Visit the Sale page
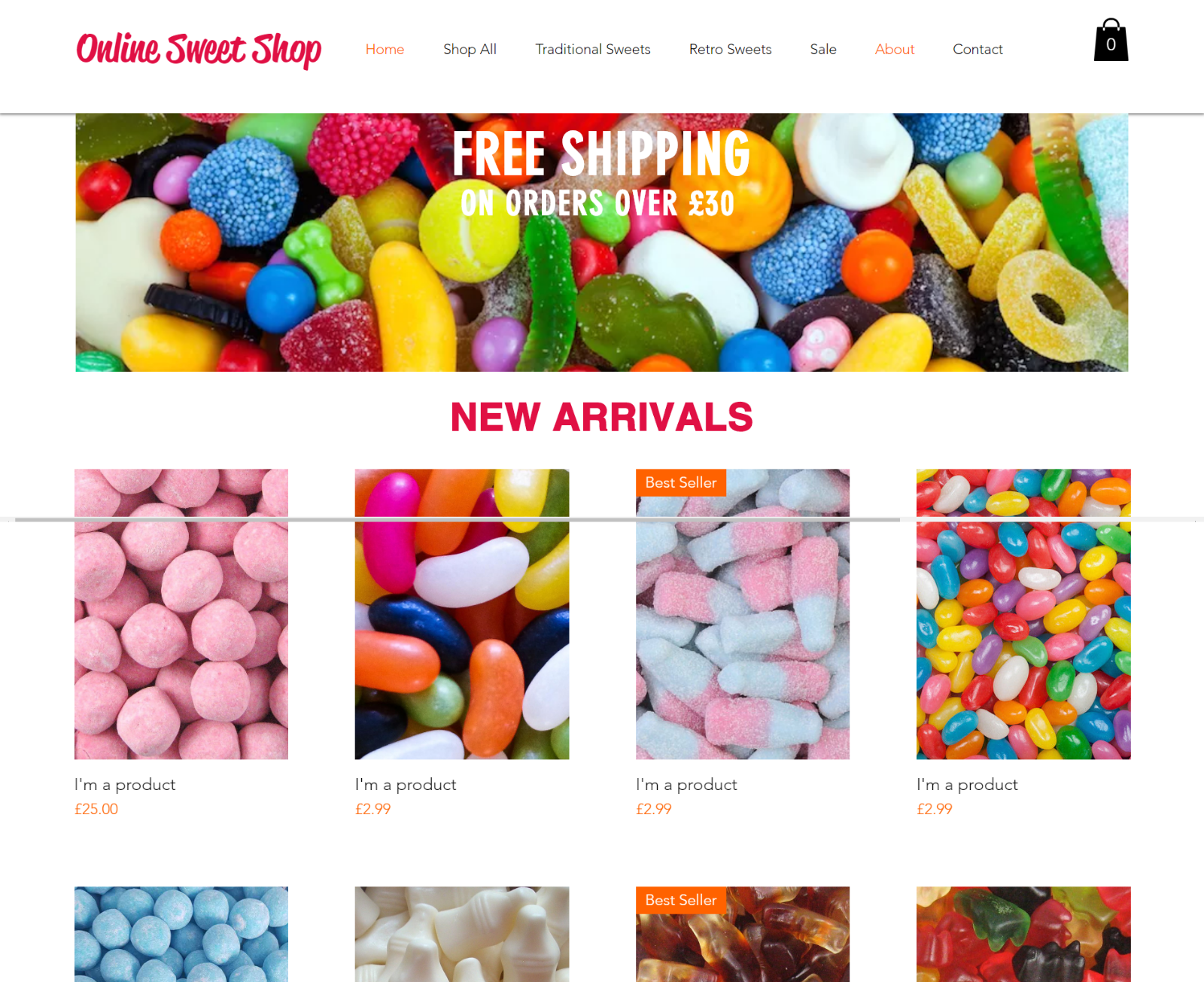 click(x=823, y=49)
